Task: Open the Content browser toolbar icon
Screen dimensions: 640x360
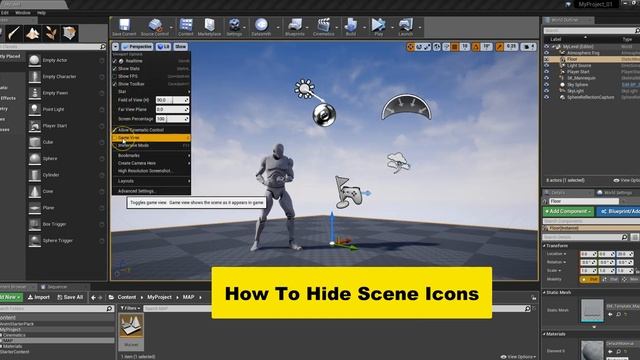Action: (186, 25)
